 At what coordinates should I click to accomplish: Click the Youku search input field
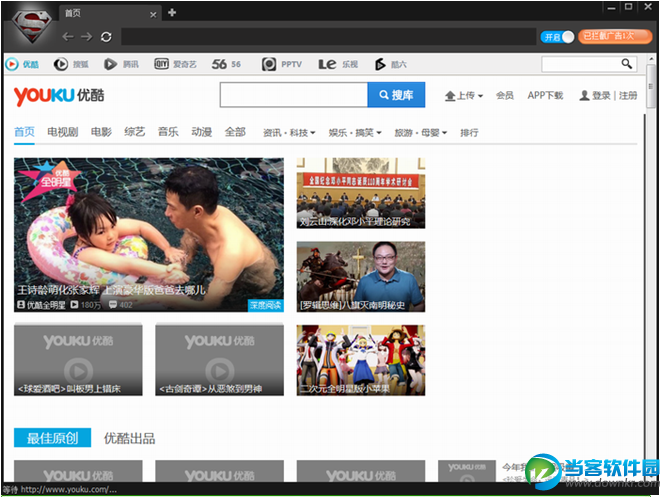pyautogui.click(x=293, y=95)
